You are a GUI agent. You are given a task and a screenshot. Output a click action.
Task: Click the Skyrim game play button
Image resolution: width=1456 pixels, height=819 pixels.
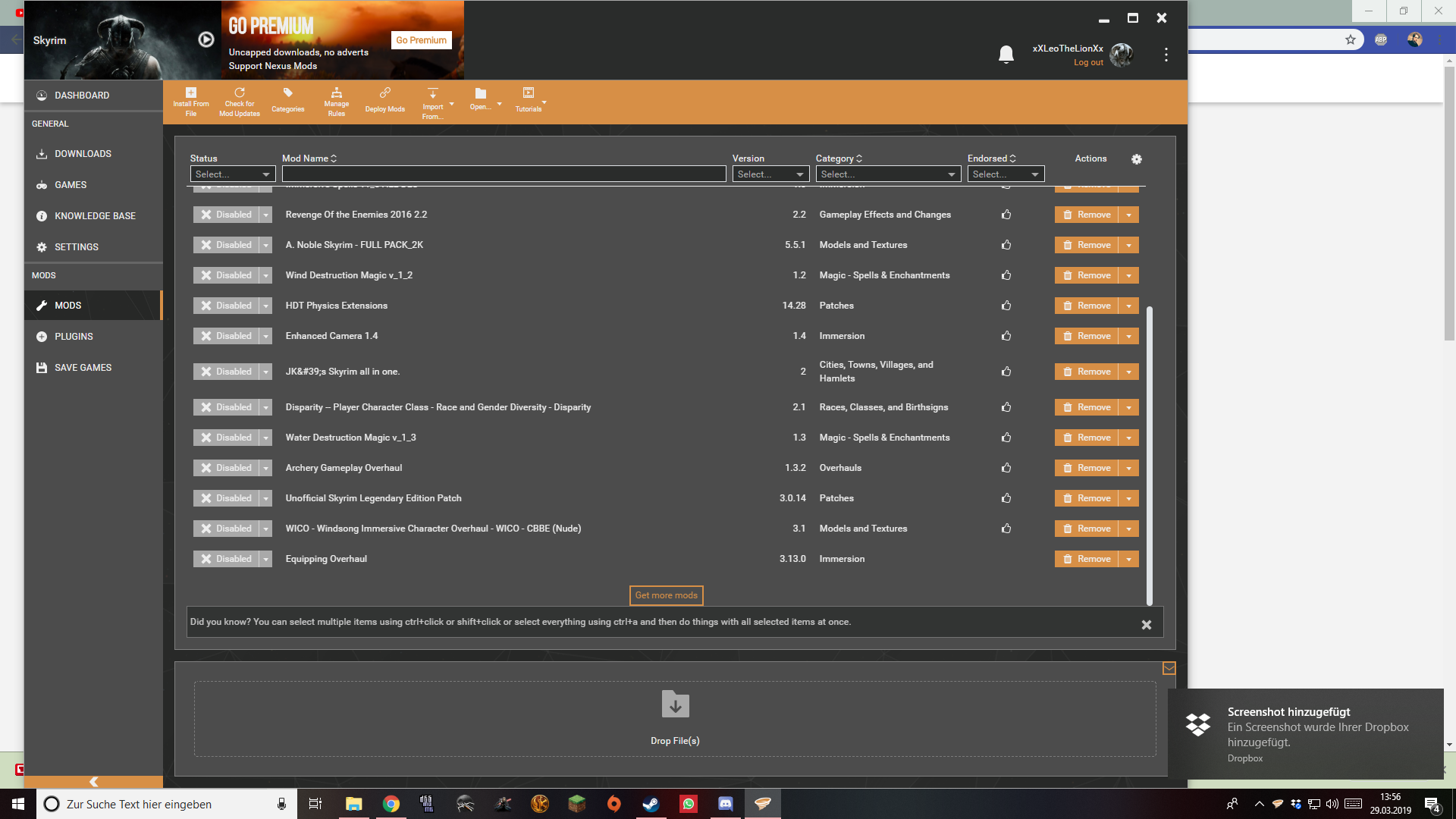pyautogui.click(x=206, y=39)
